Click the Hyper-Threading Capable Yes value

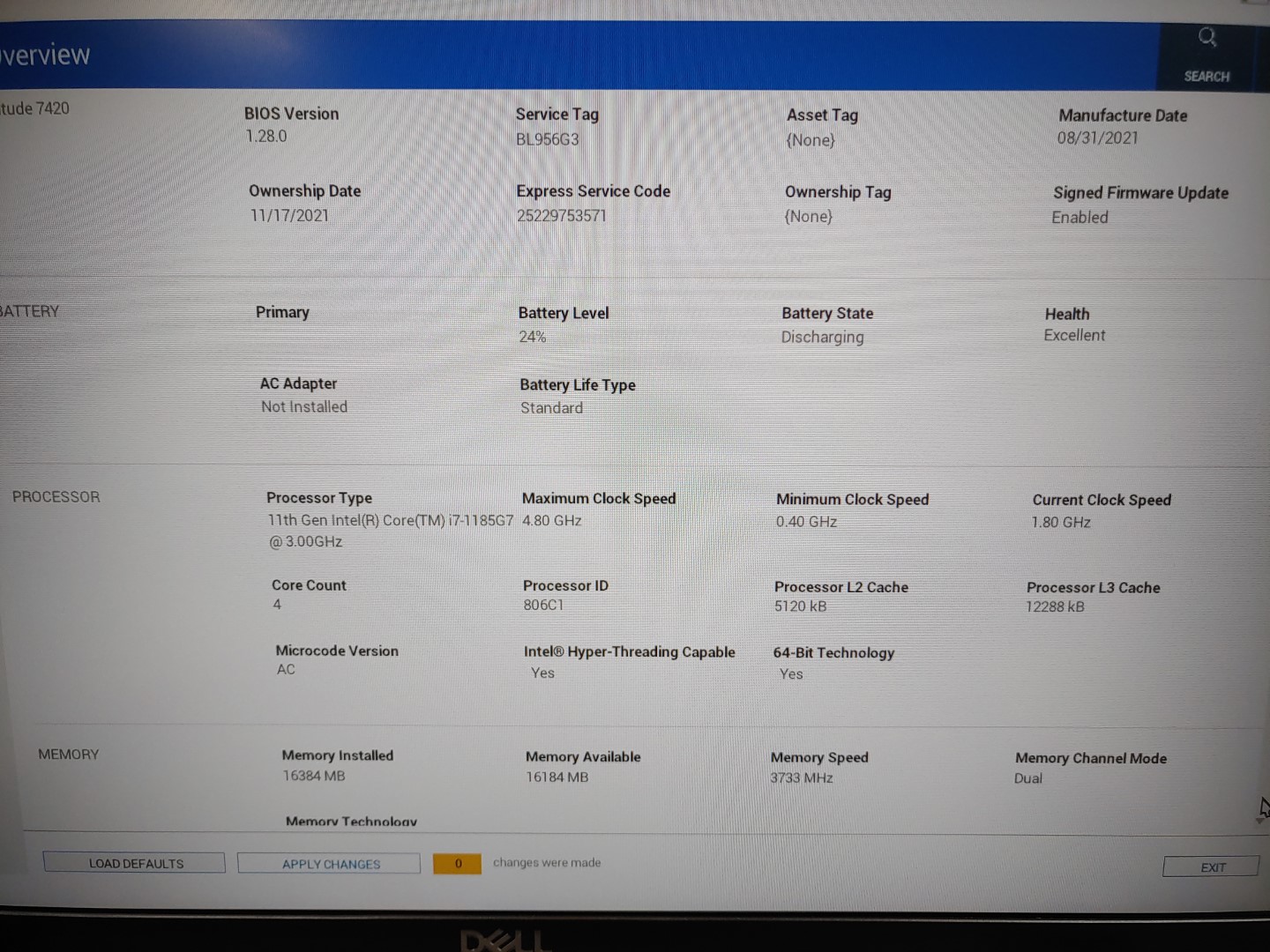pos(542,673)
